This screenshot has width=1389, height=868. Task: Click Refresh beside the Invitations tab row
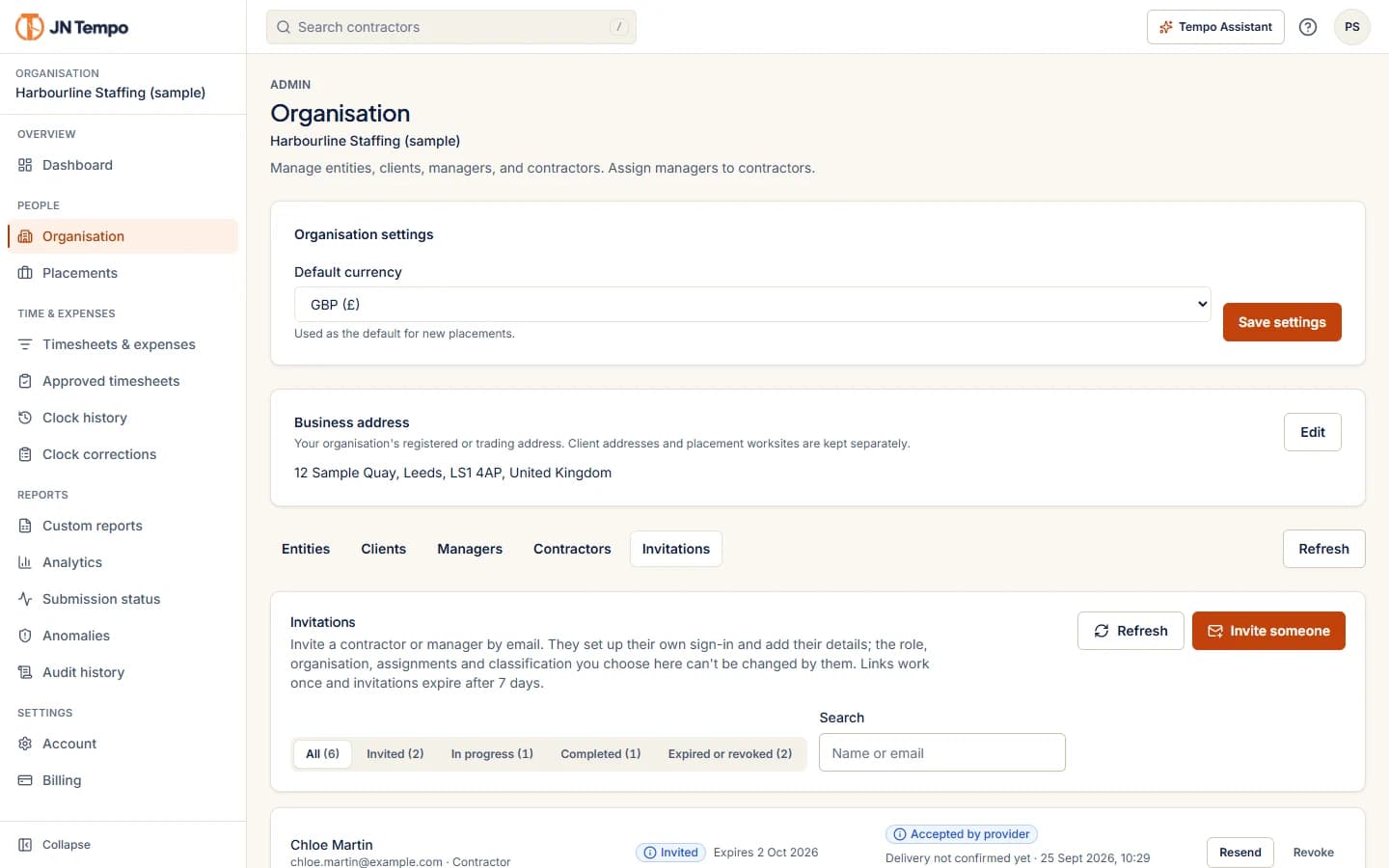(1323, 549)
